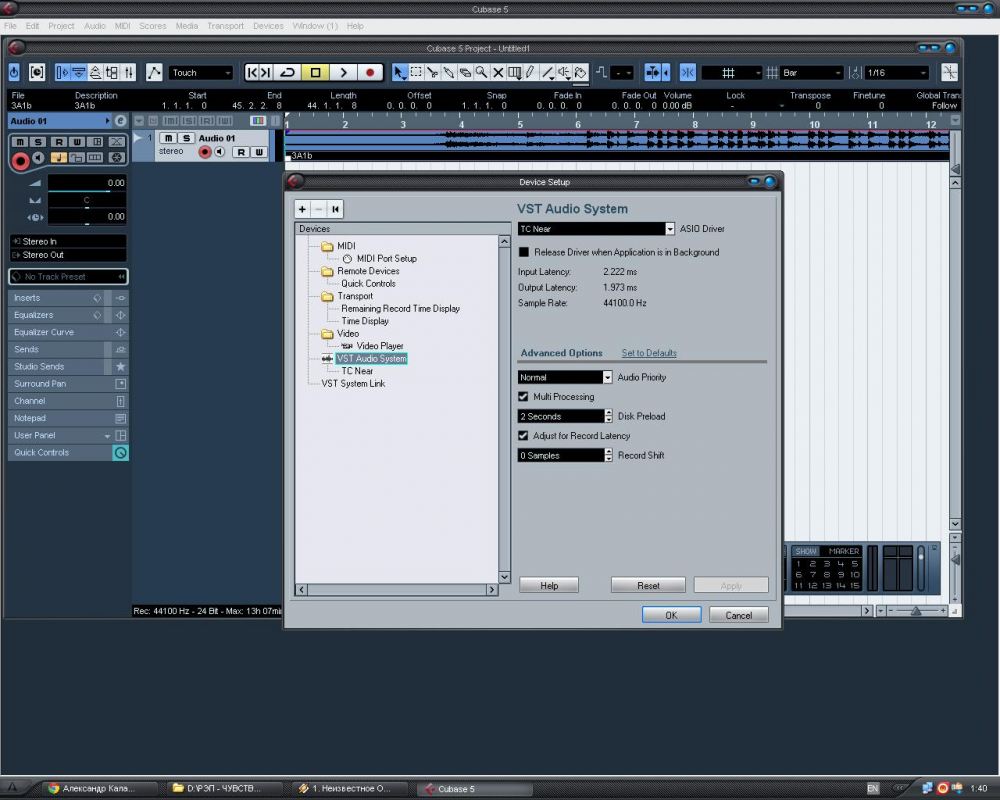Start playback with the Play button
Image resolution: width=1000 pixels, height=800 pixels.
coord(343,73)
